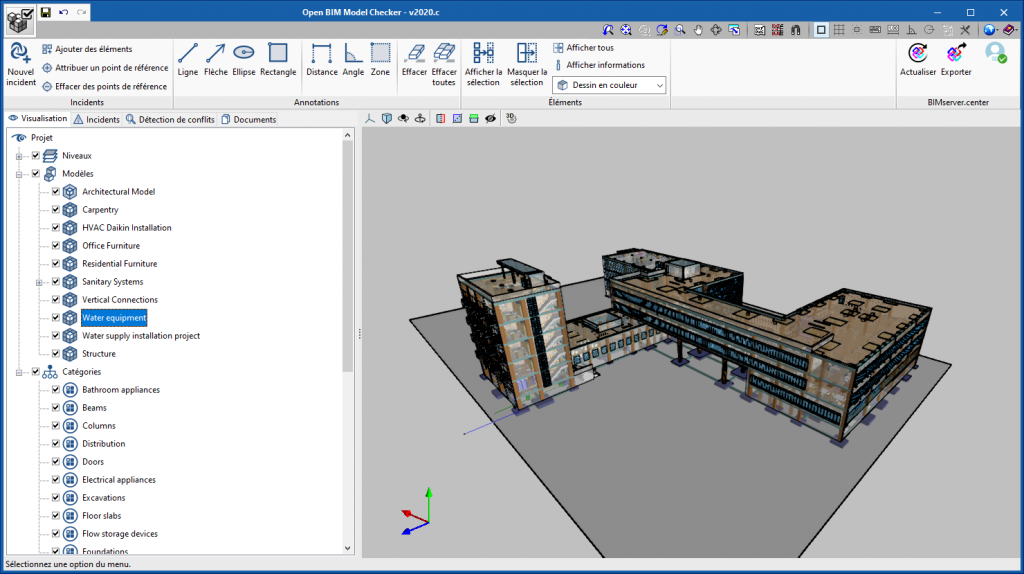Screen dimensions: 1024x574
Task: Switch to the Incidents tab
Action: pyautogui.click(x=96, y=119)
